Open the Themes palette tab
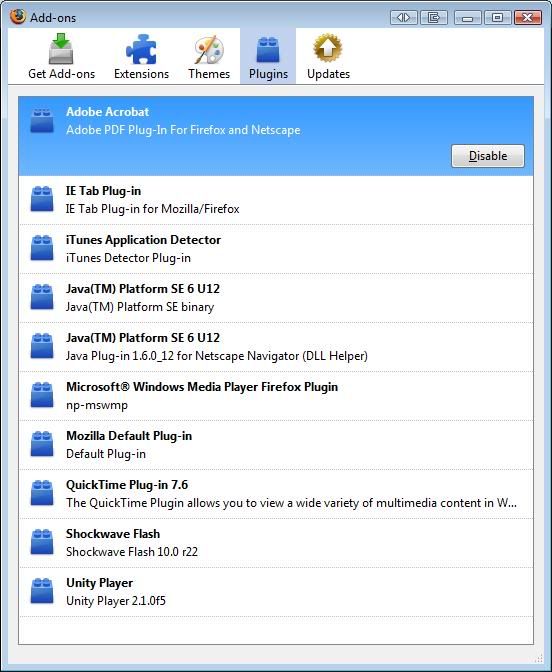Screen dimensions: 552x672 click(209, 56)
